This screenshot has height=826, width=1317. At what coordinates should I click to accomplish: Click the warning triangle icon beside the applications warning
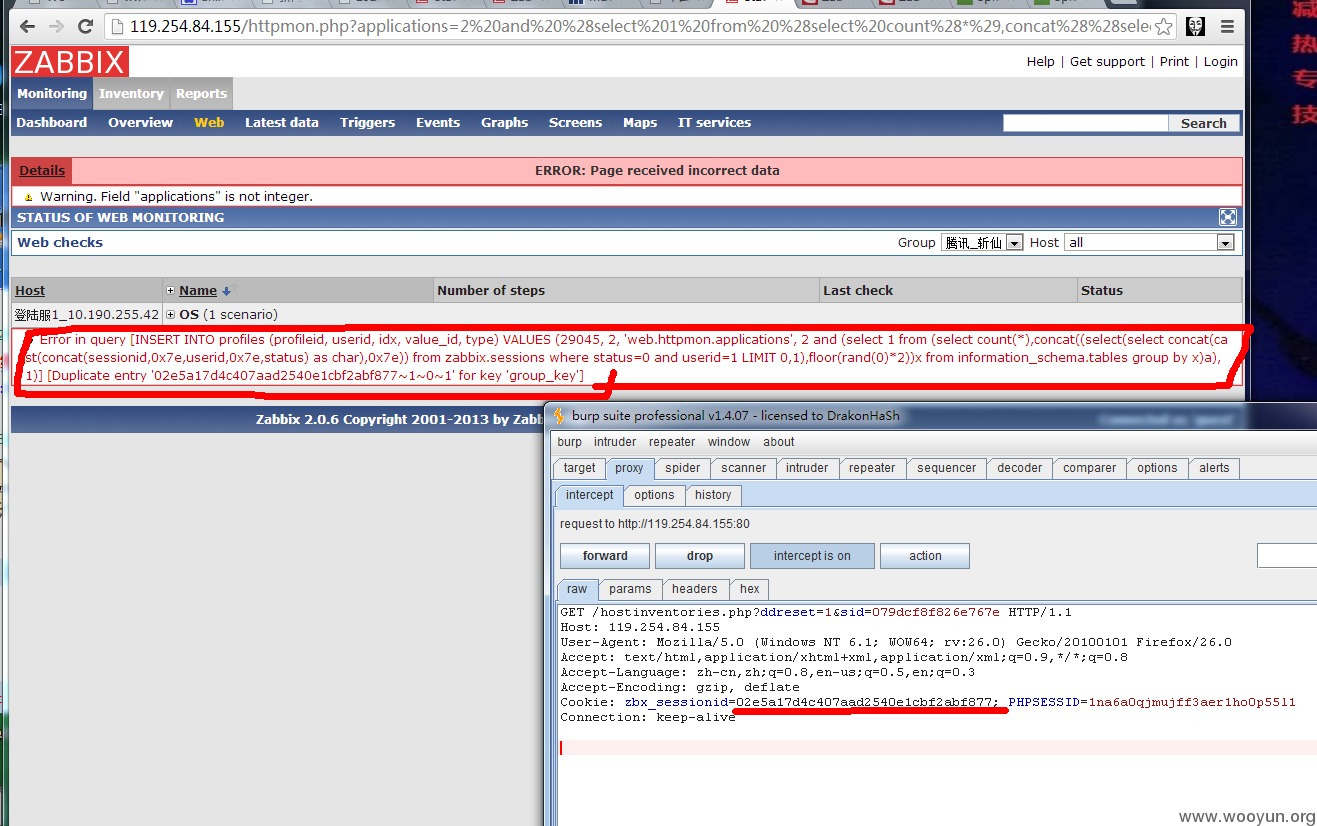click(29, 197)
